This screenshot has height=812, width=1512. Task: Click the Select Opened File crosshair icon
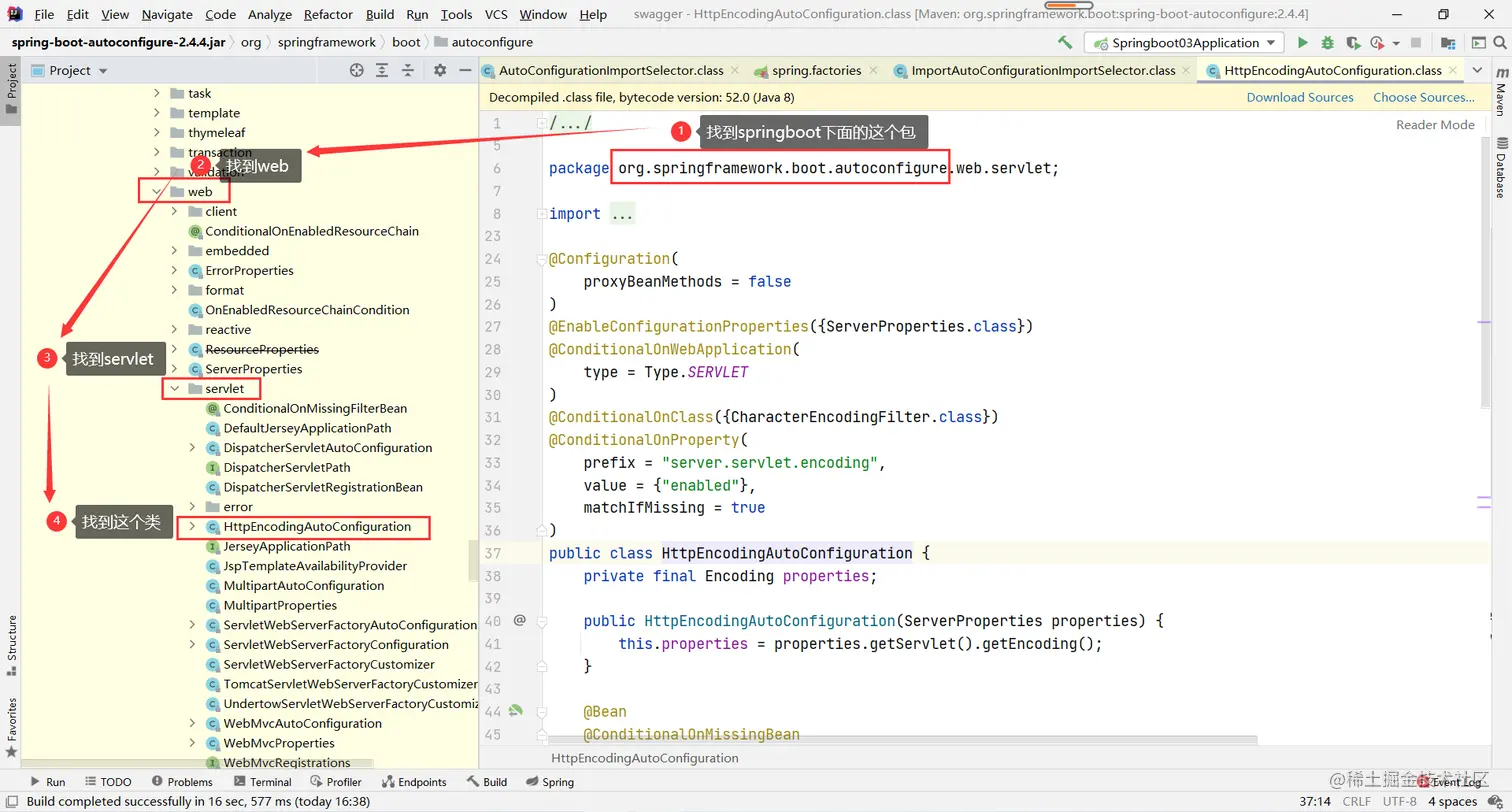coord(357,70)
